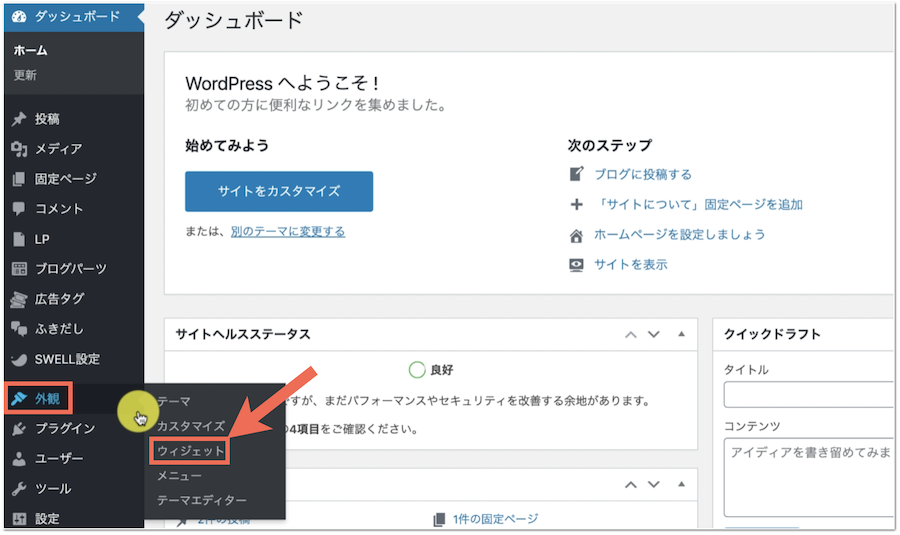Viewport: 900px width, 535px height.
Task: Choose カスタマイズ in the 外観 flyout
Action: pos(190,426)
